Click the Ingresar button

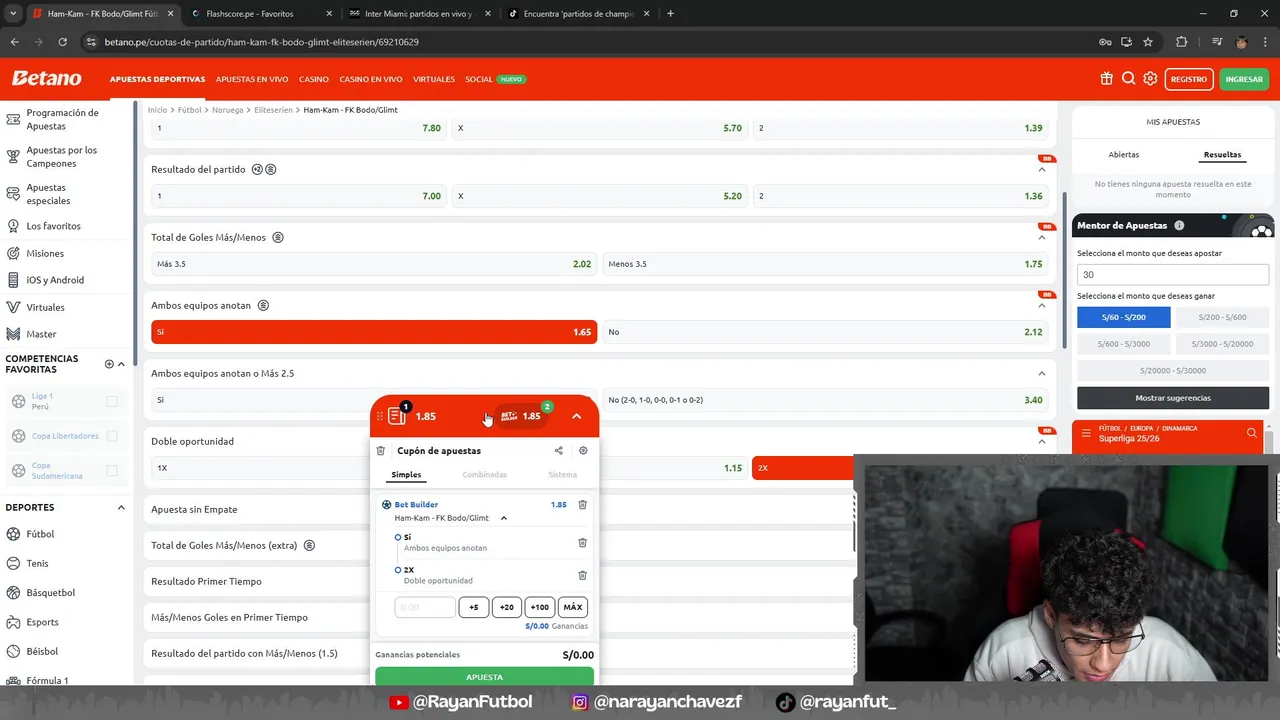(1244, 79)
